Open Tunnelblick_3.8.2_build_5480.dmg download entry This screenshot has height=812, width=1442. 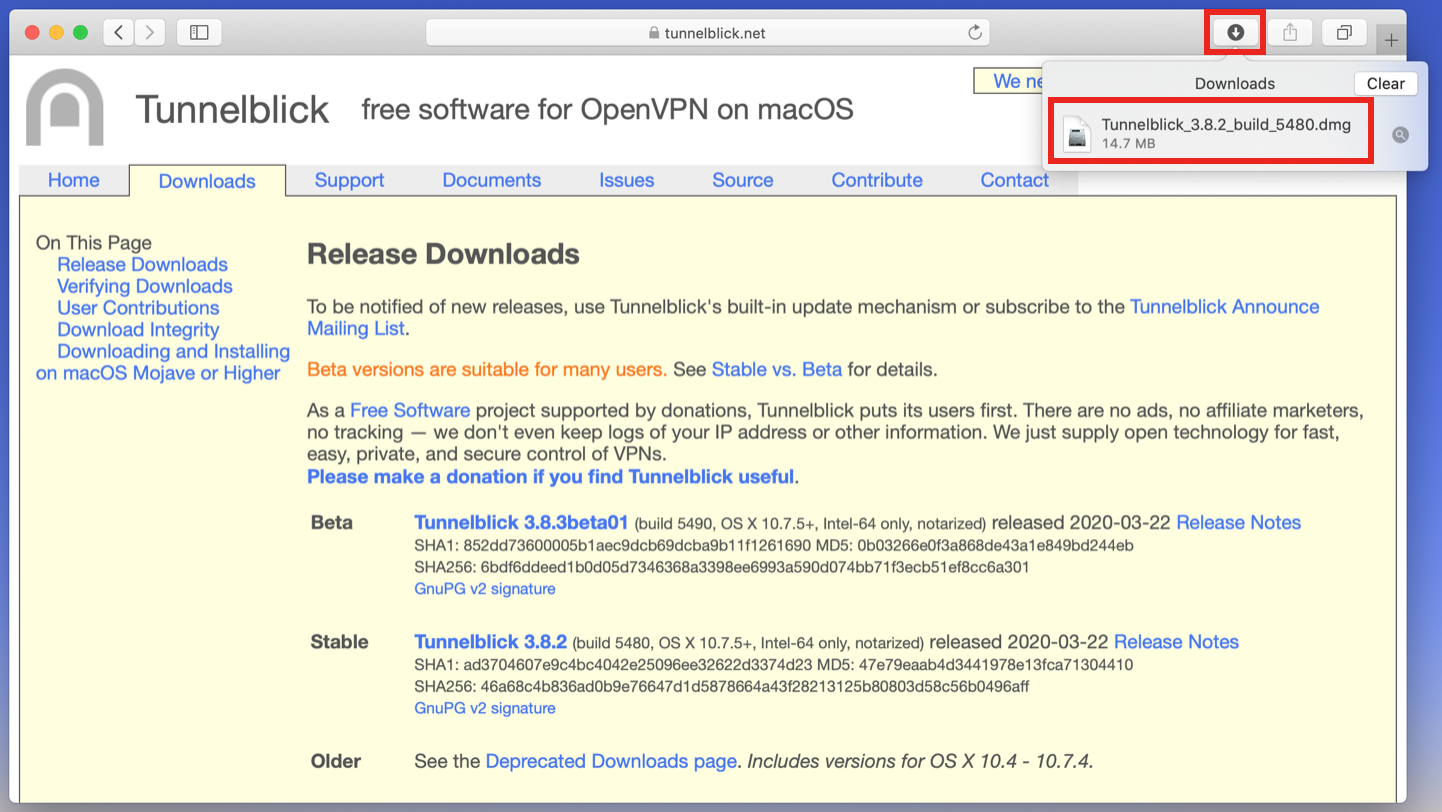pyautogui.click(x=1211, y=133)
